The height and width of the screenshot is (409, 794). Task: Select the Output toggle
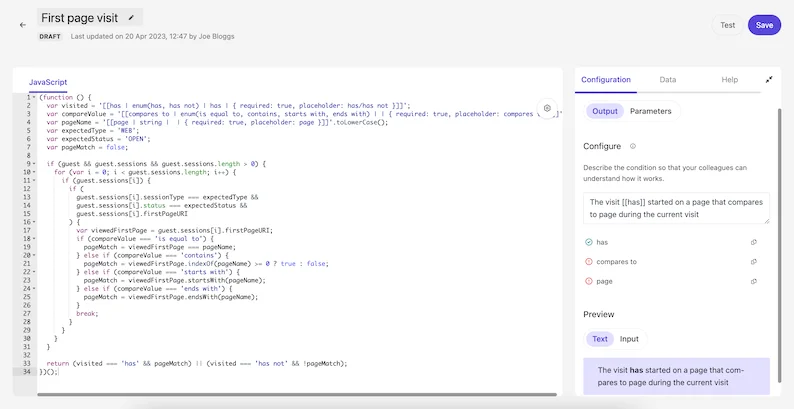(x=605, y=111)
